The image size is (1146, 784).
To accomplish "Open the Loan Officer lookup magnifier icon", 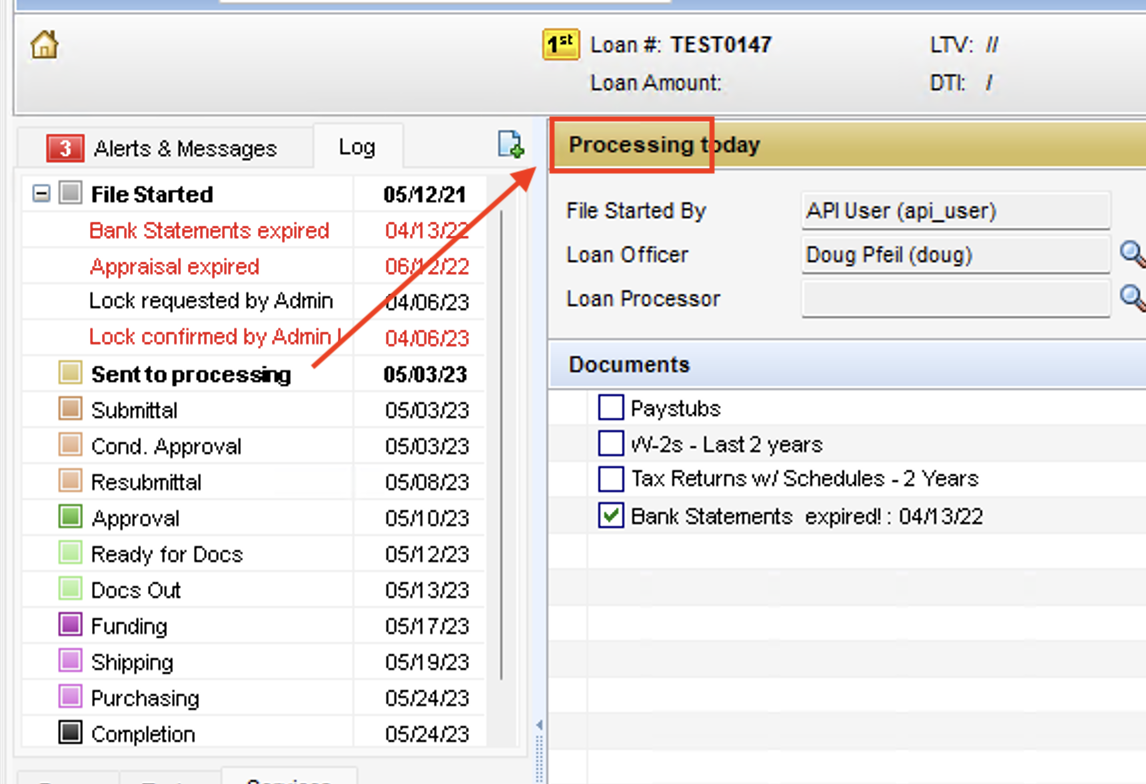I will coord(1132,254).
